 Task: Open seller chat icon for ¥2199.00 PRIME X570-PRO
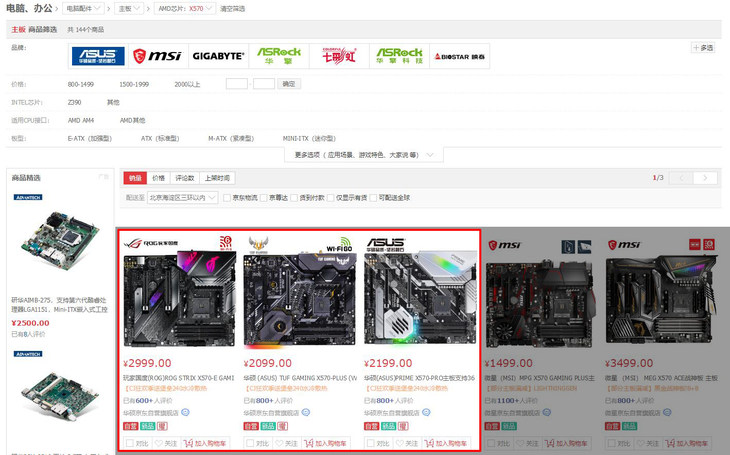426,412
